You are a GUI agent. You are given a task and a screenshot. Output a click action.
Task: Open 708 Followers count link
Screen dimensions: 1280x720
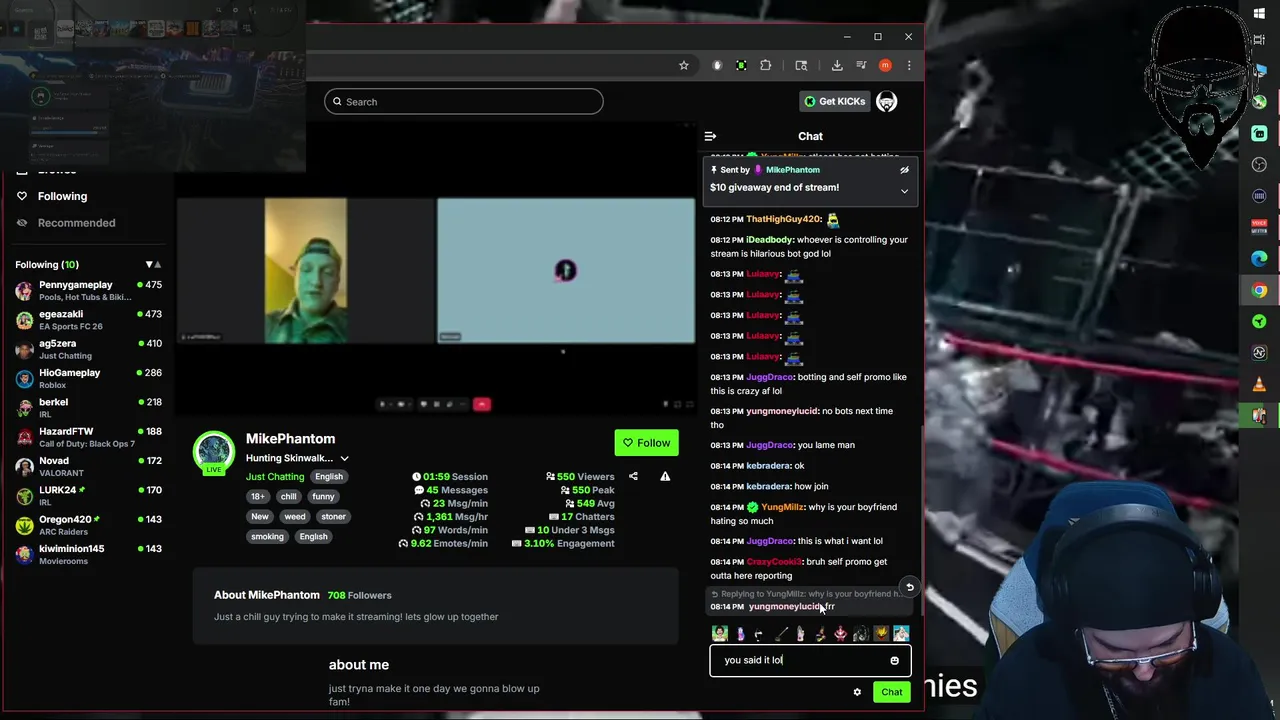[x=359, y=596]
